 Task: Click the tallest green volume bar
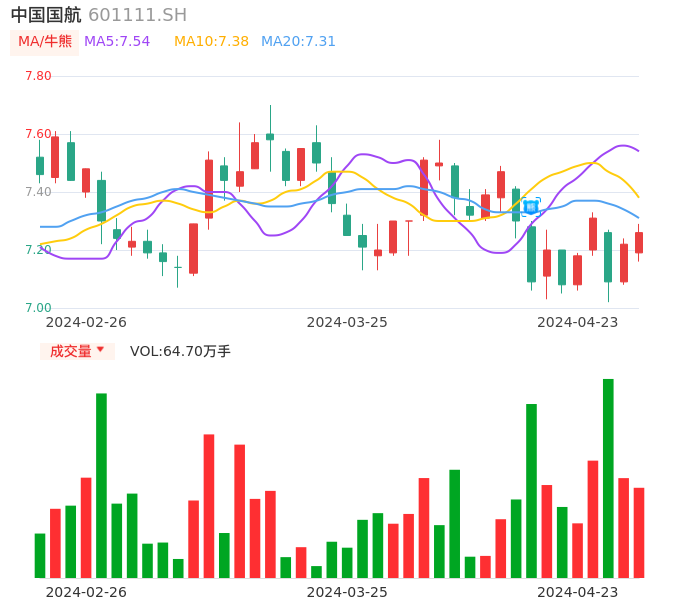[x=608, y=478]
